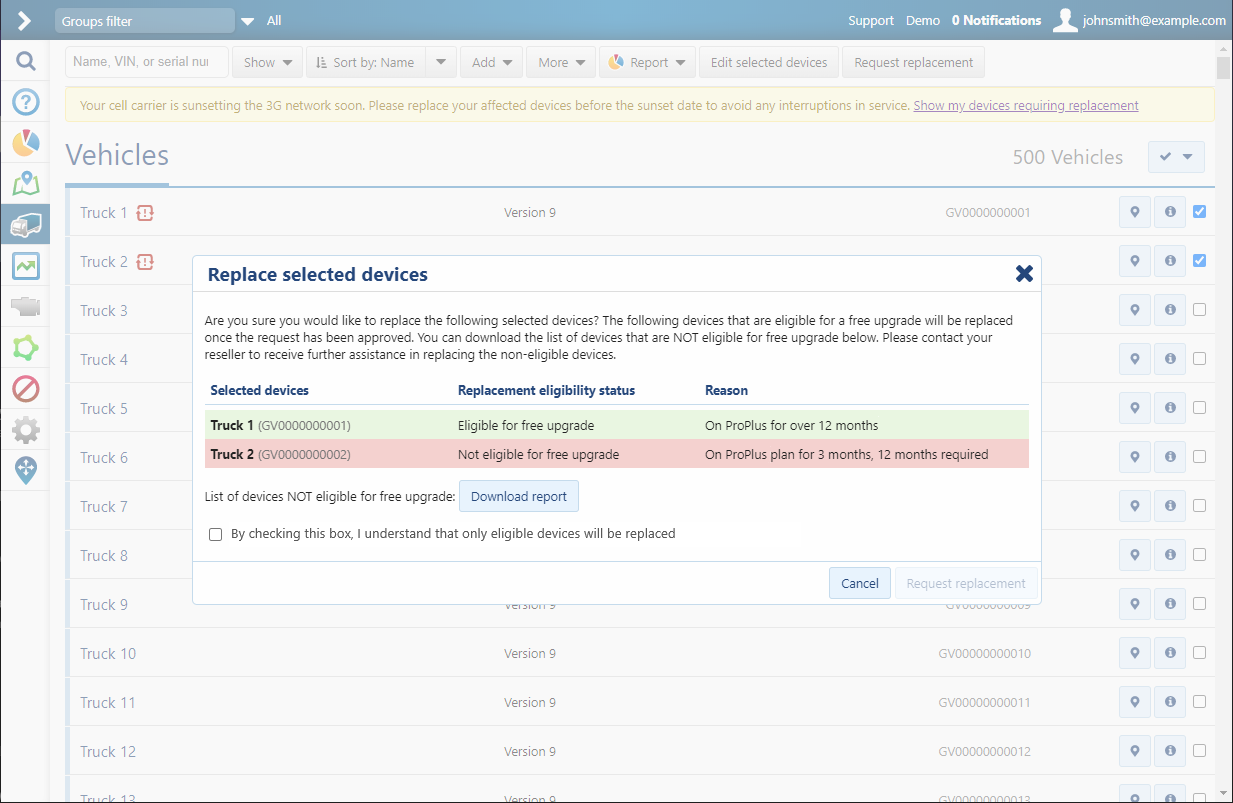The width and height of the screenshot is (1233, 803).
Task: Click the Administration gear sidebar icon
Action: pos(25,430)
